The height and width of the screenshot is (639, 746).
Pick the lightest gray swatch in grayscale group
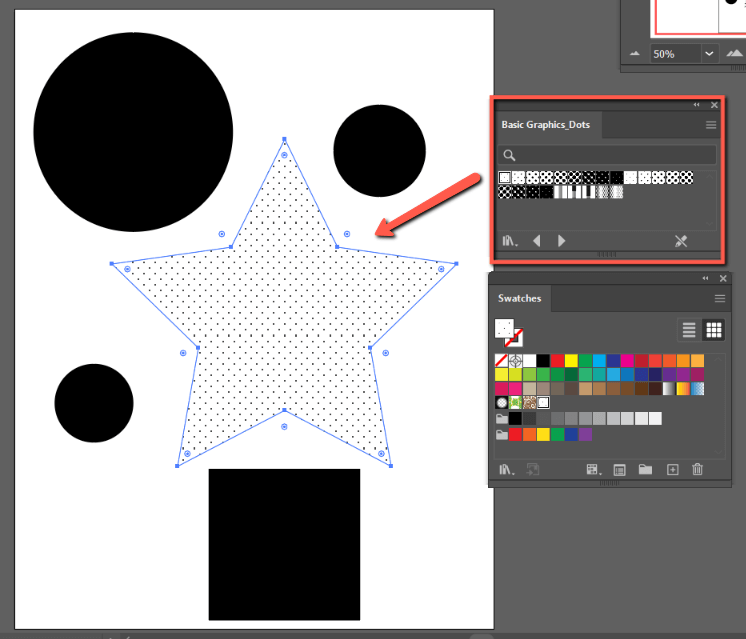point(655,419)
